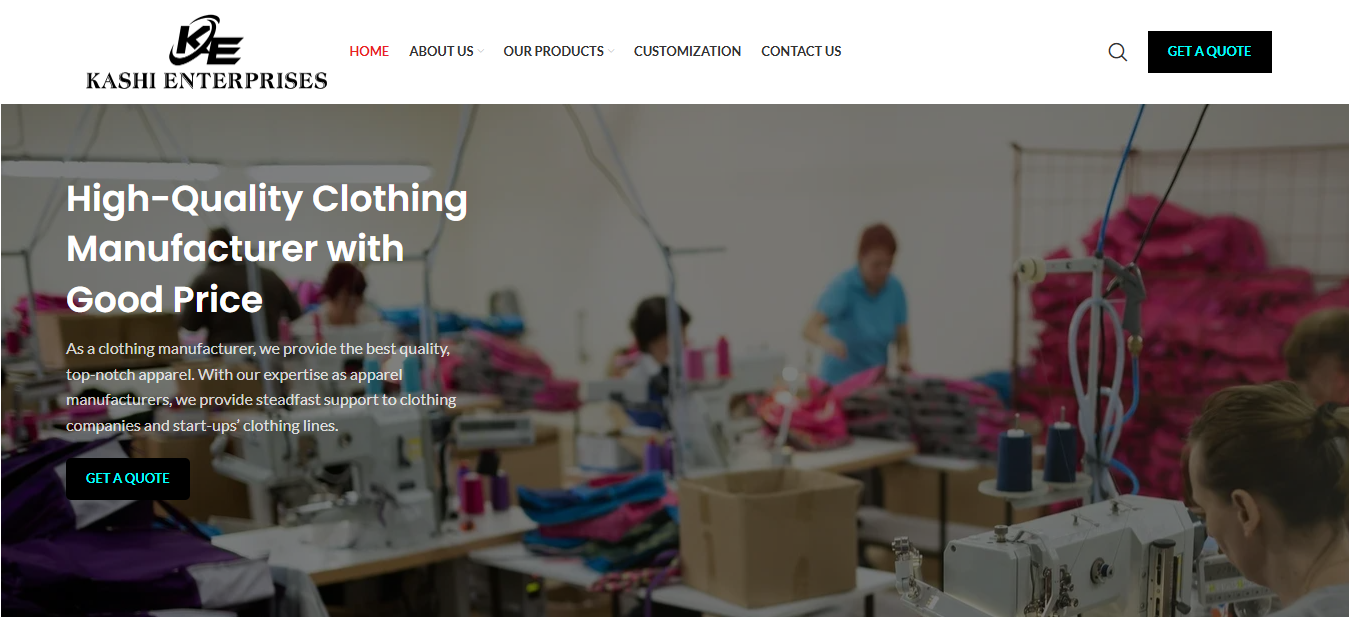Click the High-Quality Clothing Manufacturer heading

click(x=267, y=249)
